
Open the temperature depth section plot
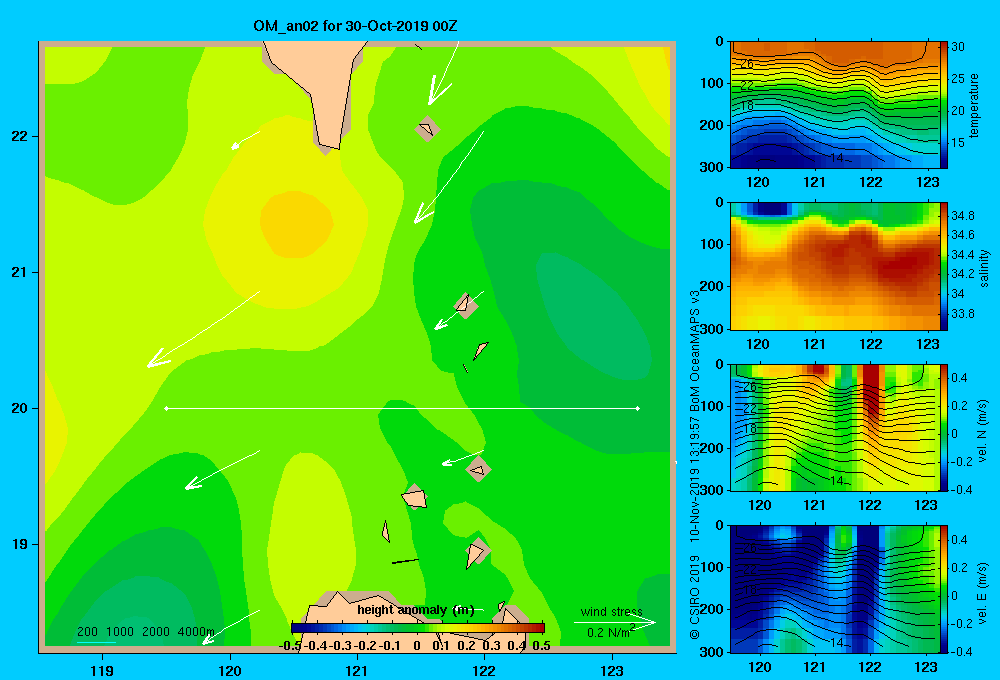coord(835,105)
